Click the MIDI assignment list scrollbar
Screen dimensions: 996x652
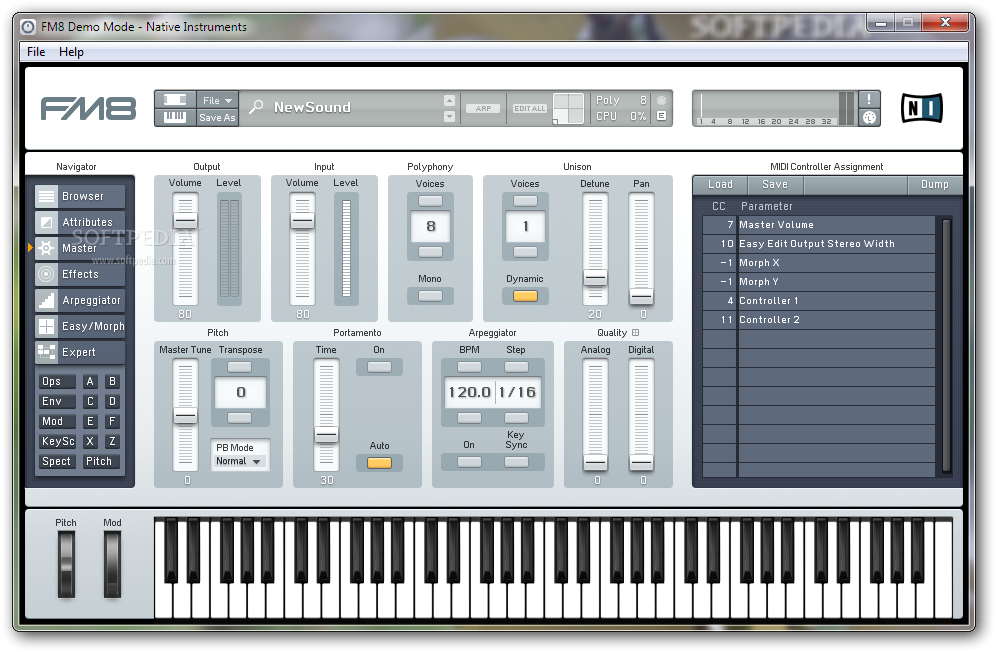point(946,346)
